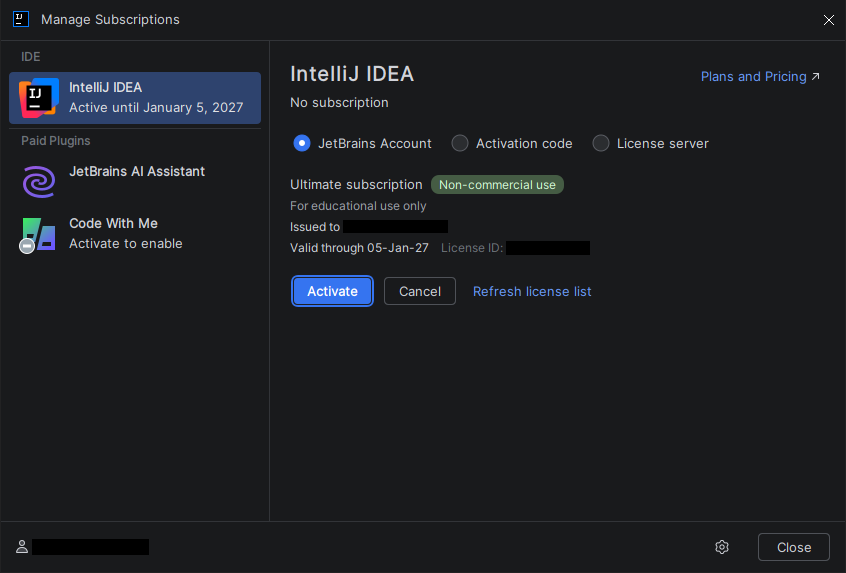The width and height of the screenshot is (846, 573).
Task: Close the Manage Subscriptions window with X
Action: tap(828, 19)
